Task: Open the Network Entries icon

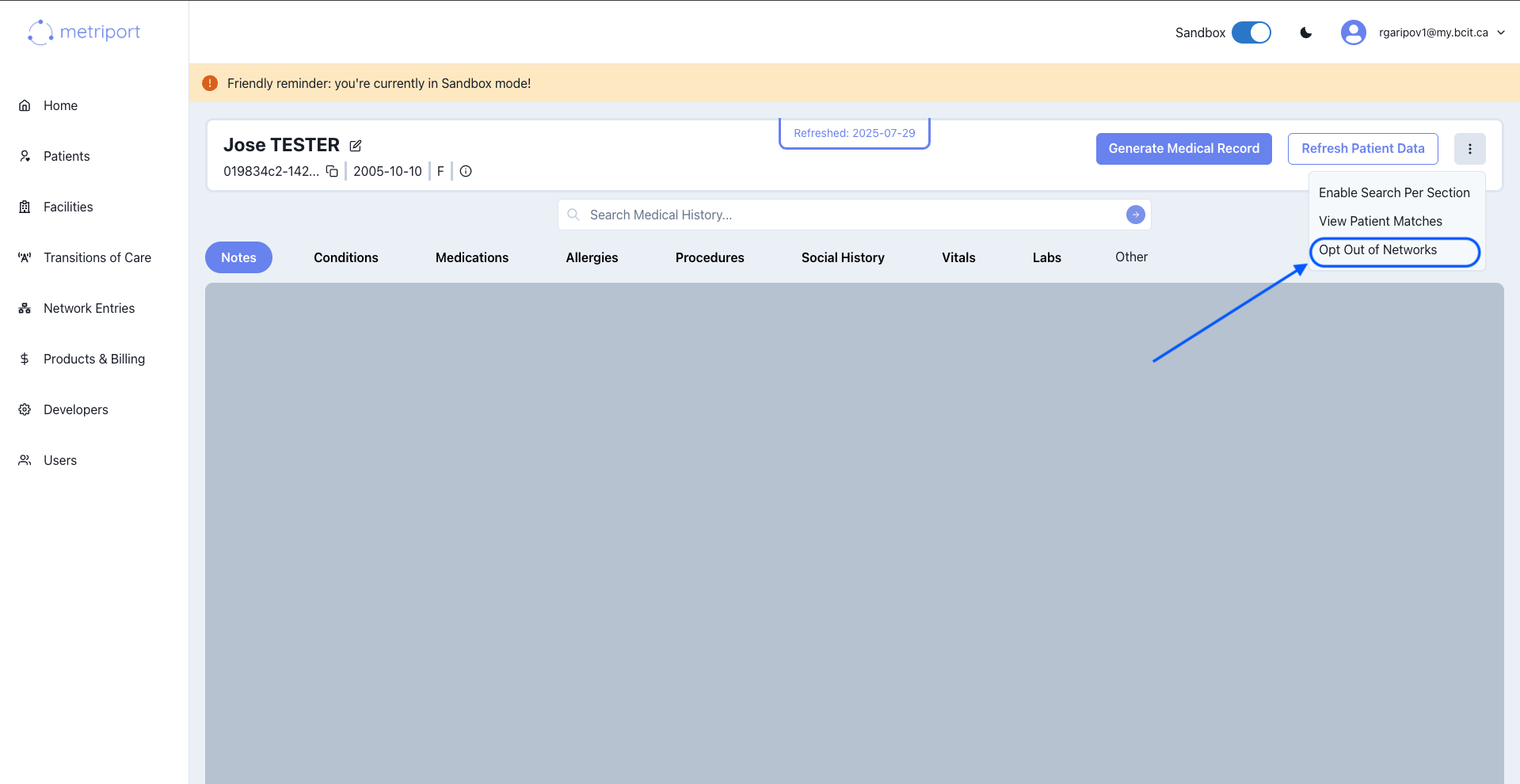Action: (x=25, y=307)
